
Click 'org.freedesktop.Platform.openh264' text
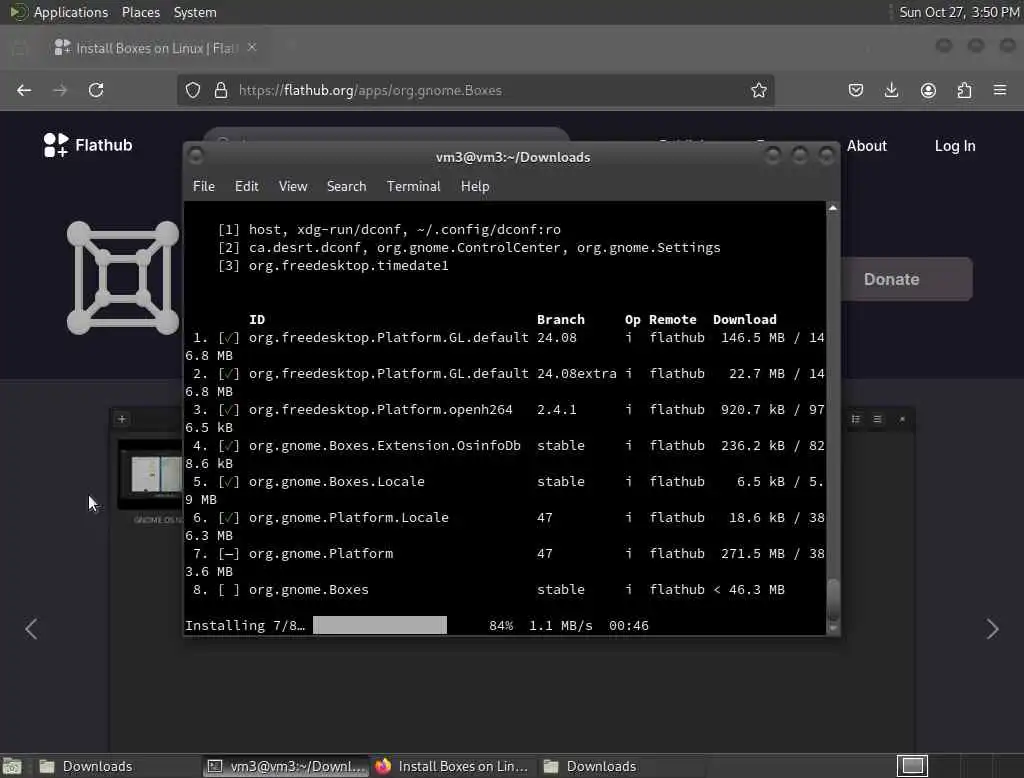(x=380, y=410)
